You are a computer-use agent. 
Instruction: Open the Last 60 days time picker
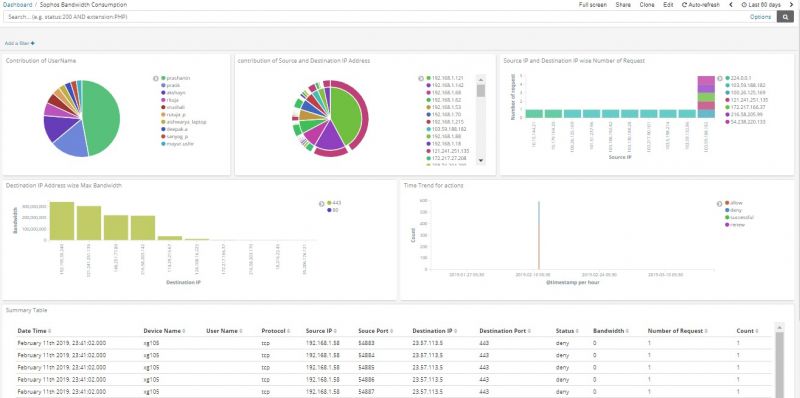tap(761, 5)
